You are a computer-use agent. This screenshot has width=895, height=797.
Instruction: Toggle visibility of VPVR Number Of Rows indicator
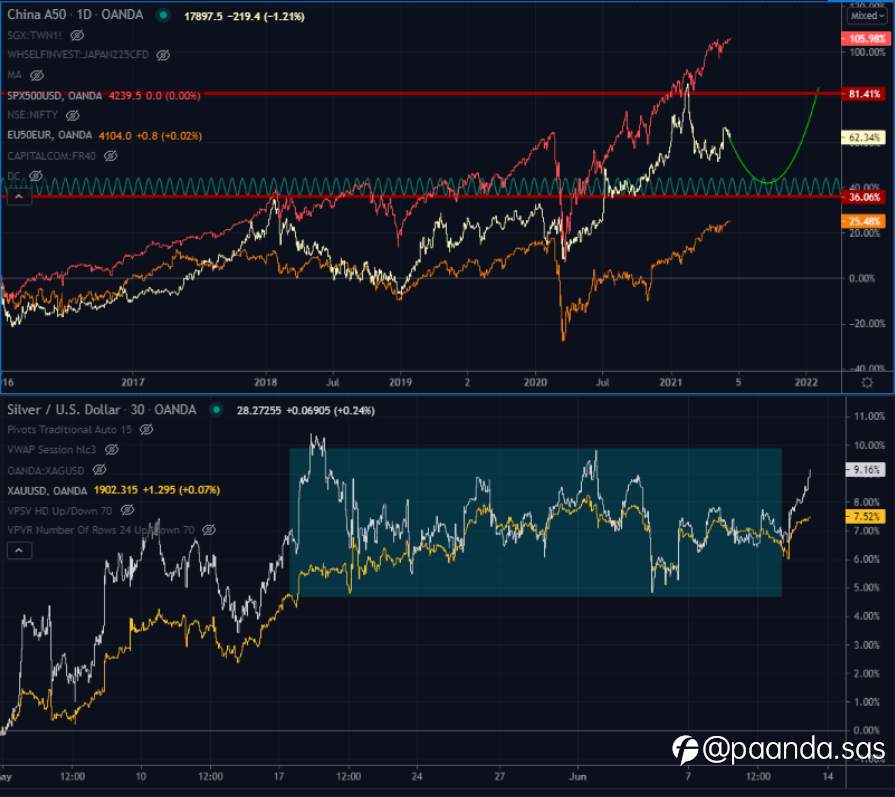click(x=209, y=530)
